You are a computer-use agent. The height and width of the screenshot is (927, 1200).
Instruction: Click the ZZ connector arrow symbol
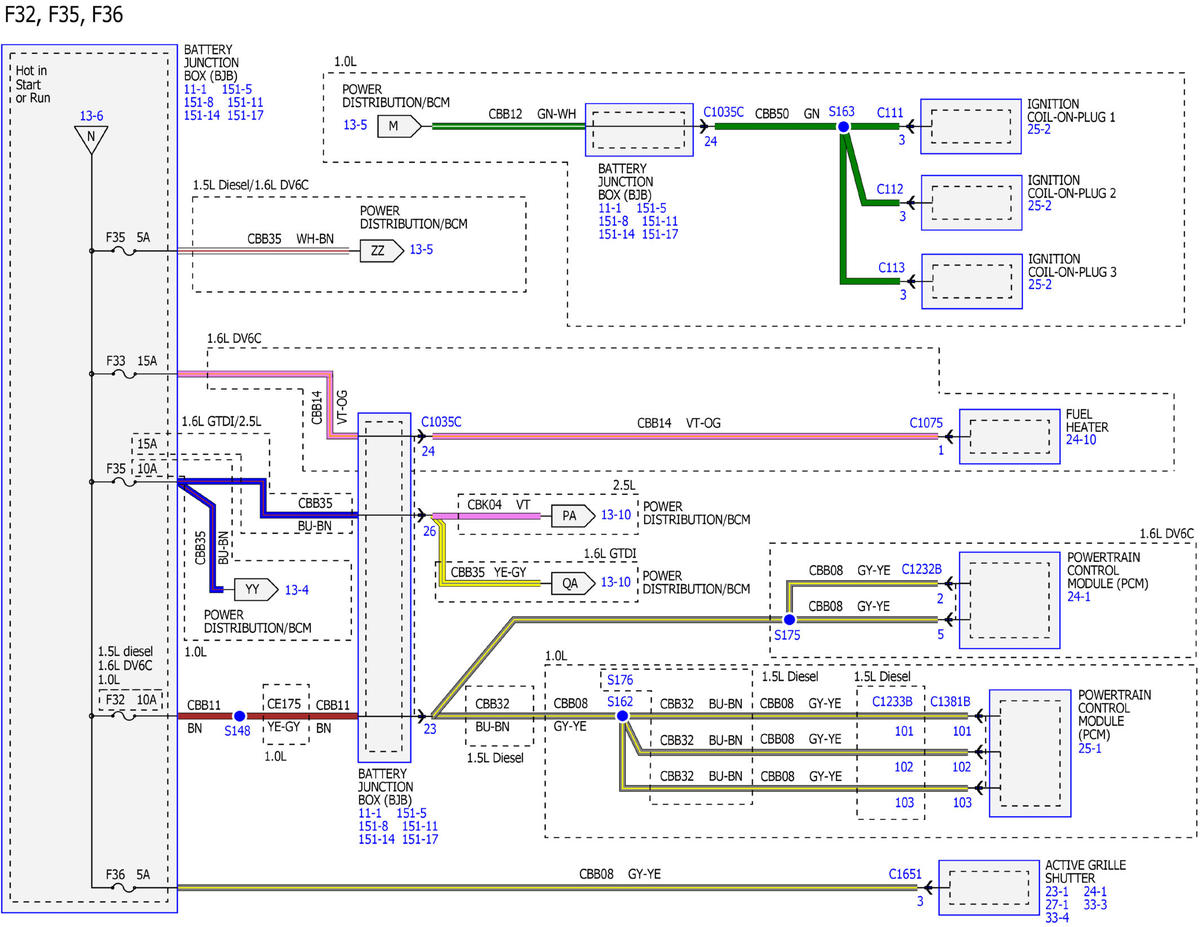pos(381,251)
